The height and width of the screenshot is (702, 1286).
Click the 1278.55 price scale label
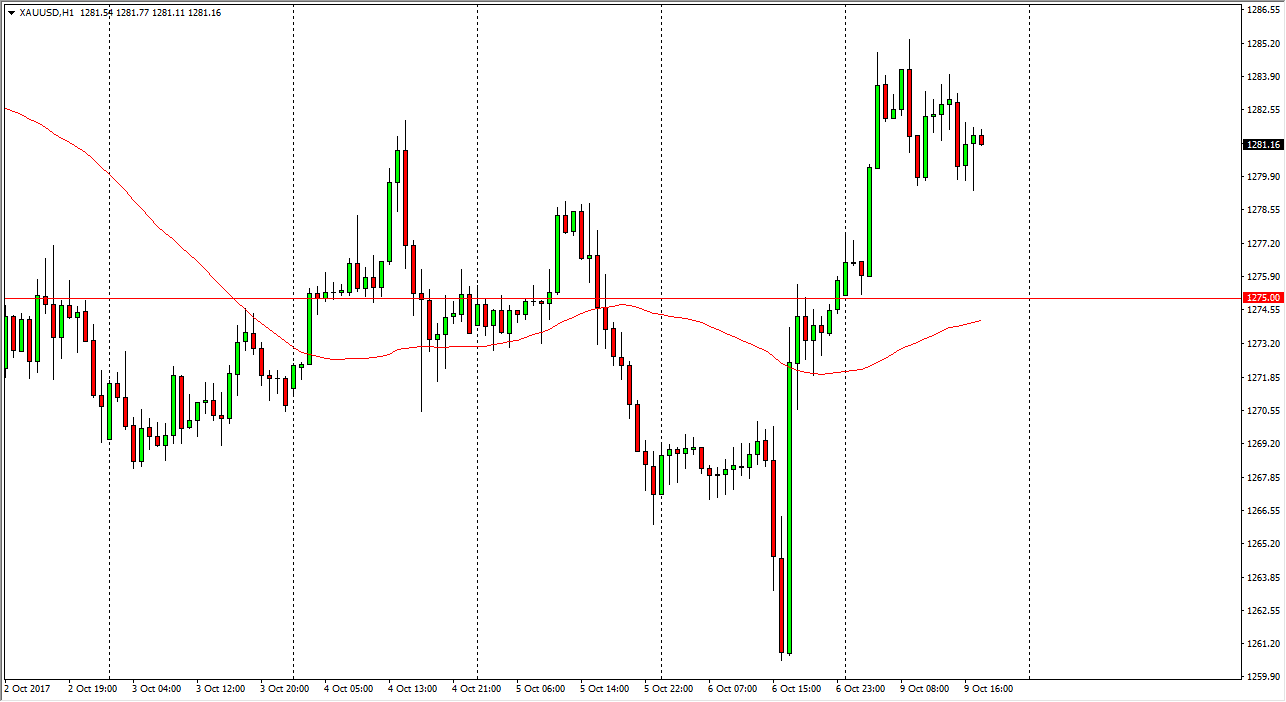[1262, 210]
